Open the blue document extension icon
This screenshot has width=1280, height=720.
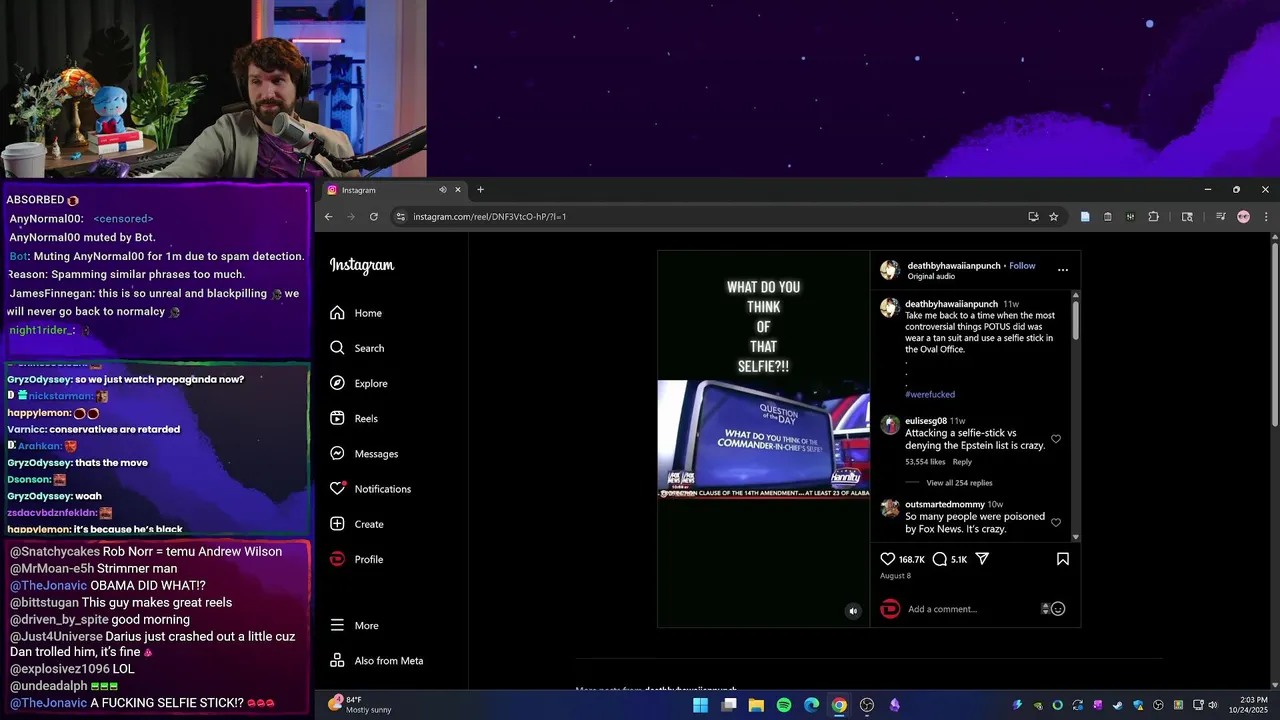point(1085,216)
